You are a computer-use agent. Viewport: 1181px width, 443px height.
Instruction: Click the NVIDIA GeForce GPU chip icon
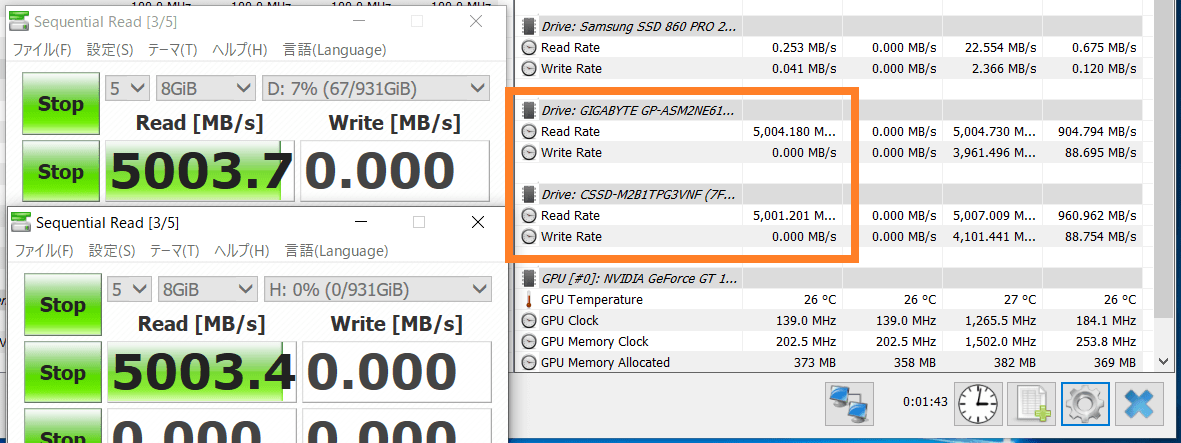pos(529,278)
